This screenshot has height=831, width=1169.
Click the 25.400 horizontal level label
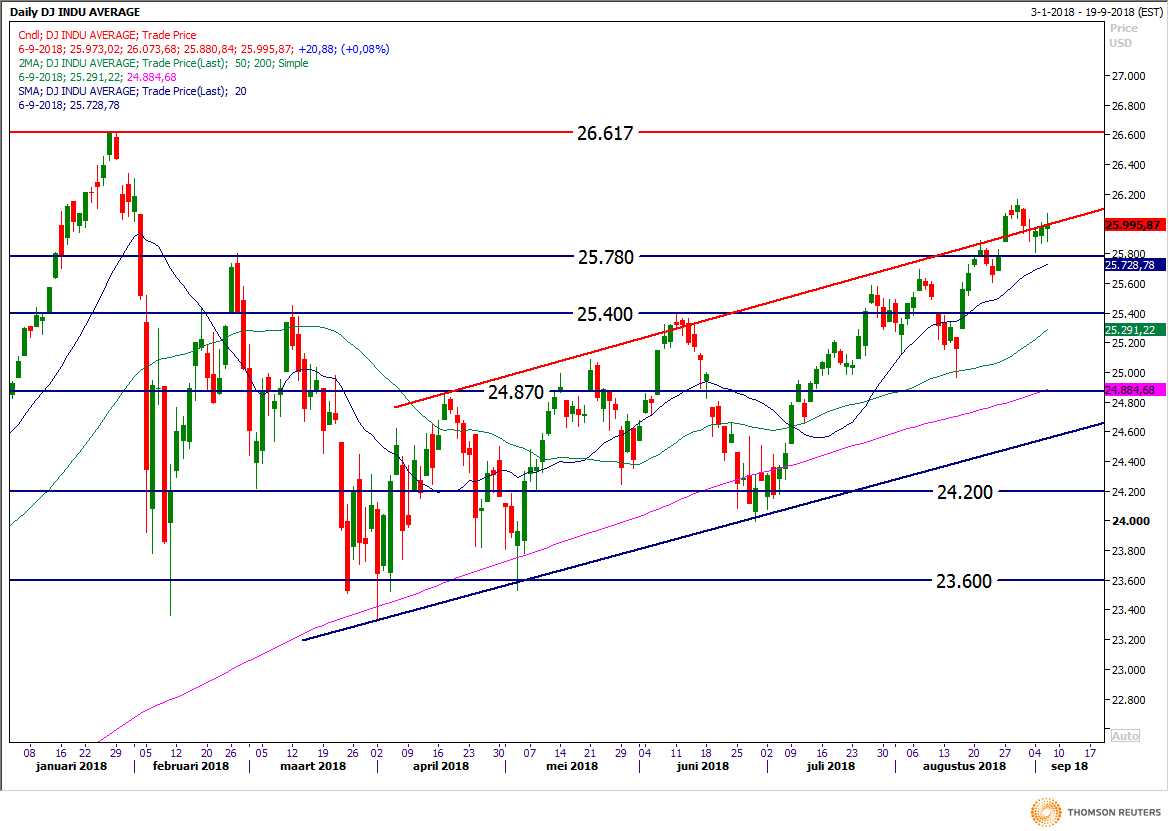[605, 314]
